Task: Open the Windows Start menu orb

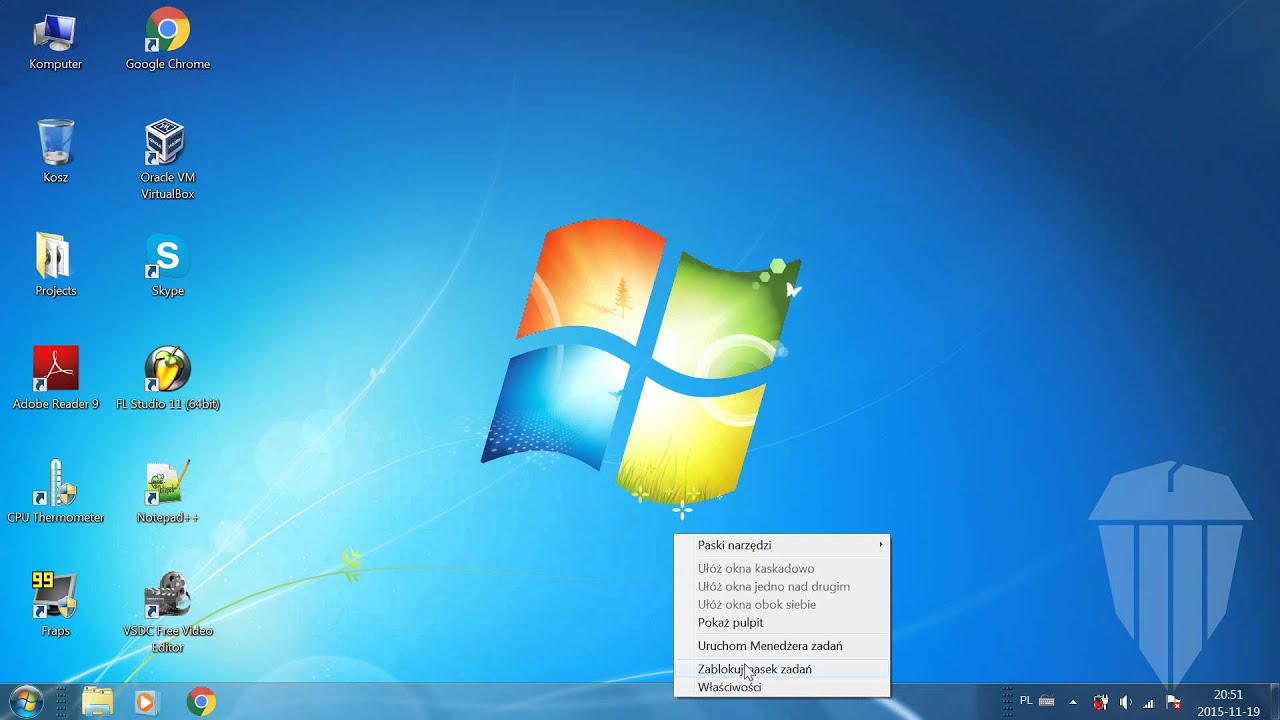Action: 25,701
